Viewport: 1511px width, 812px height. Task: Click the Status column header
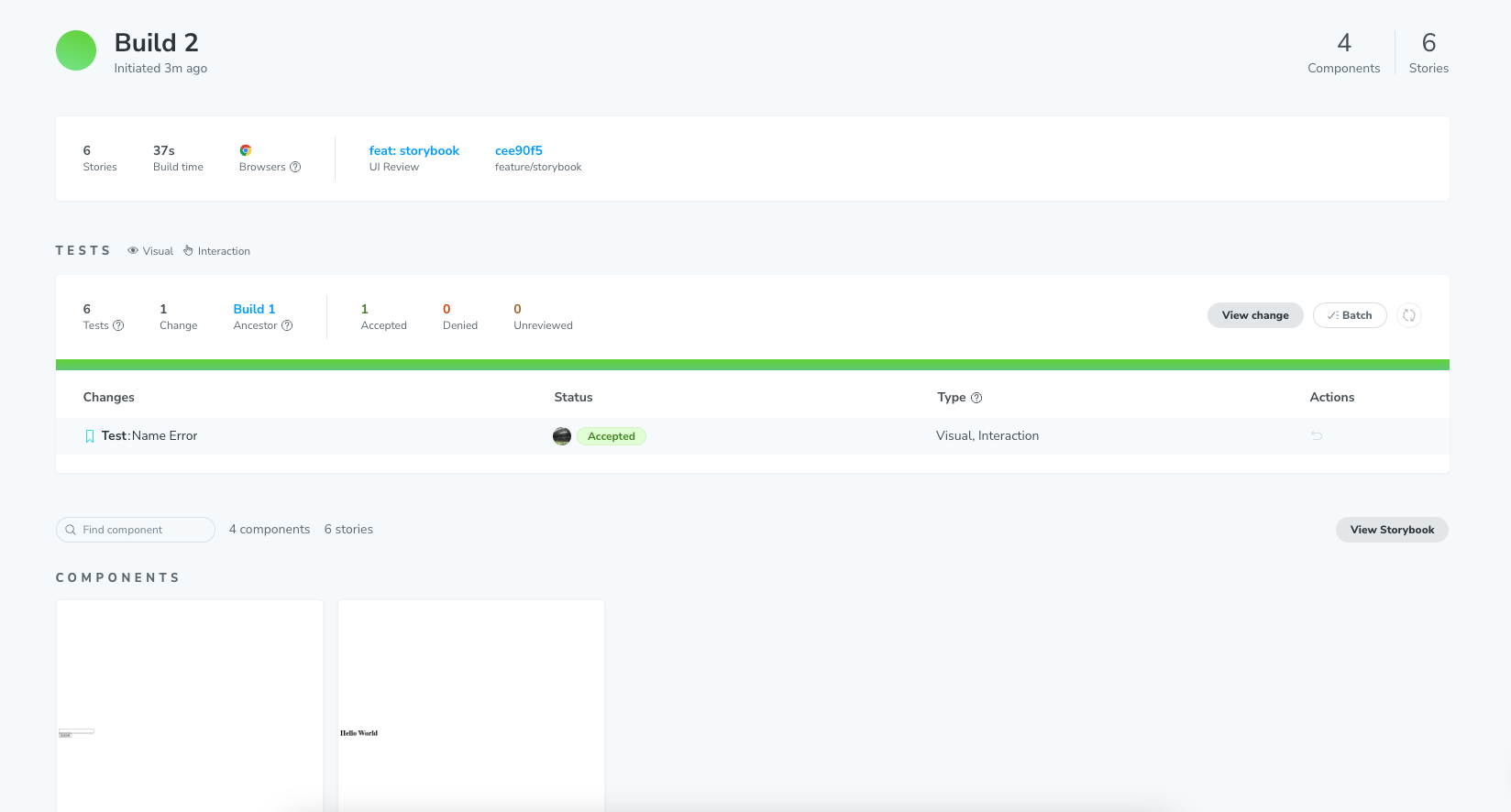[573, 397]
